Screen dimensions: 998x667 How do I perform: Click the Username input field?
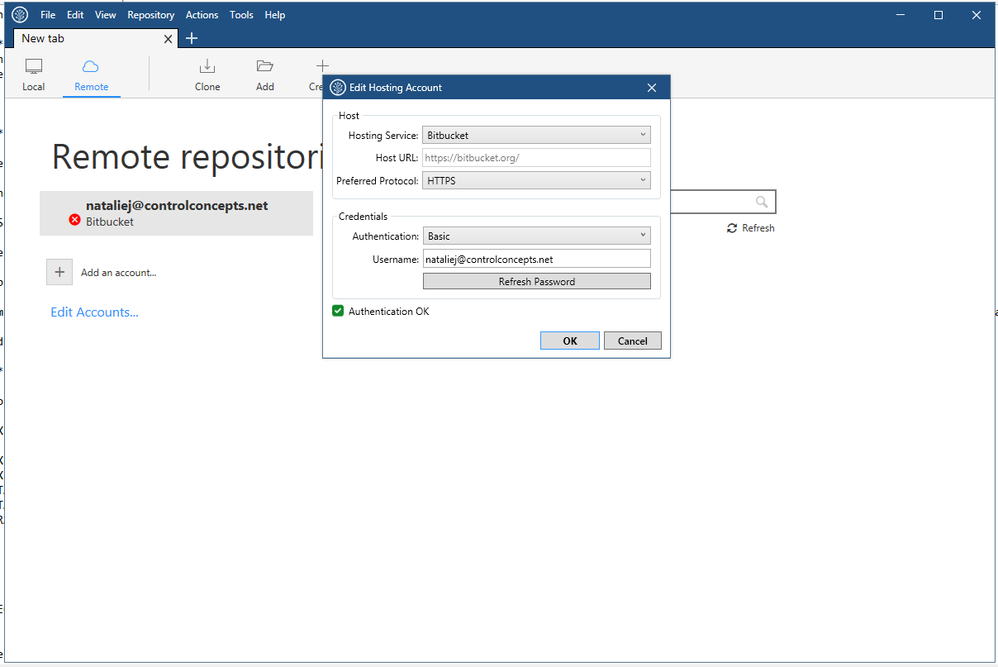pyautogui.click(x=537, y=259)
